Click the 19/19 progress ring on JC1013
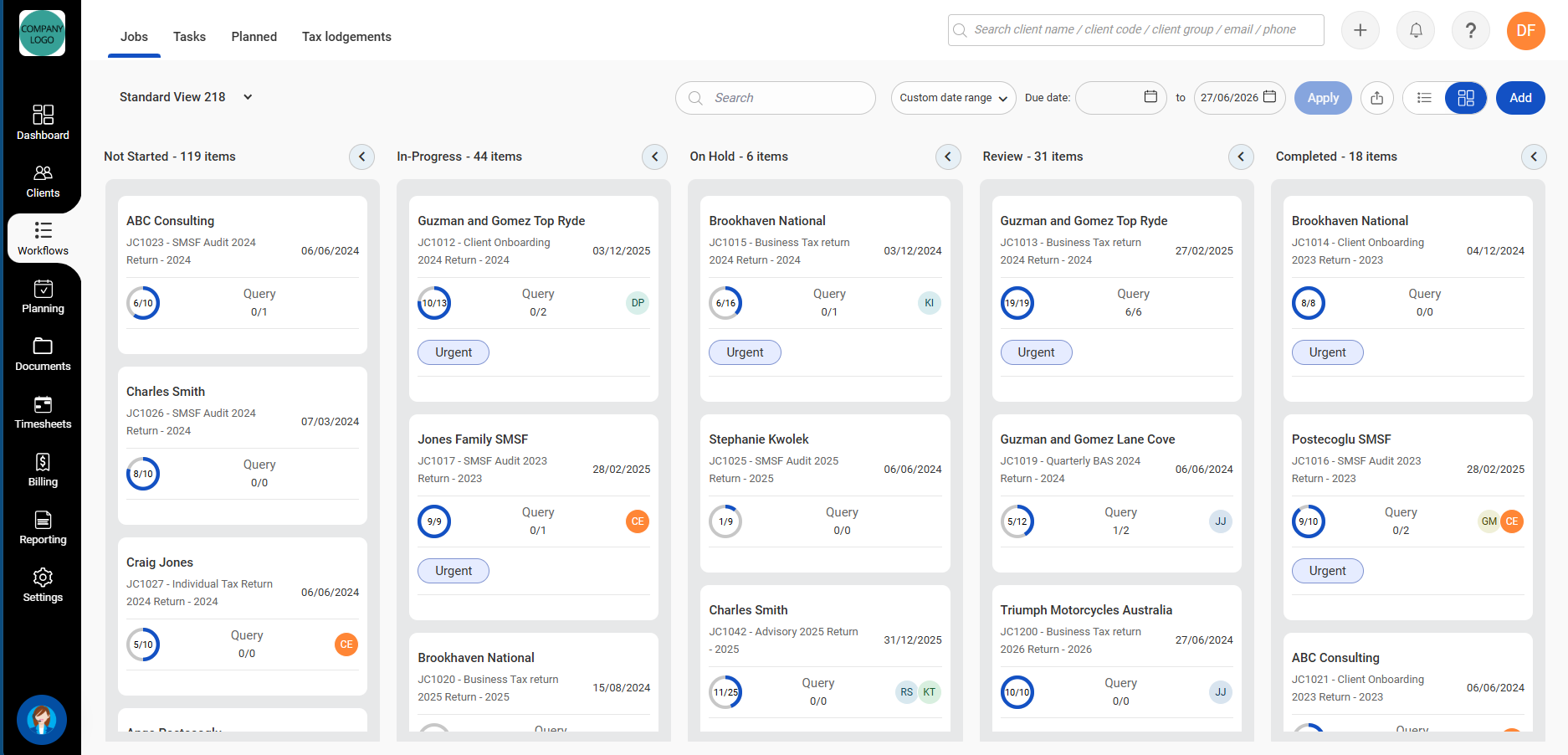This screenshot has width=1568, height=755. 1017,303
